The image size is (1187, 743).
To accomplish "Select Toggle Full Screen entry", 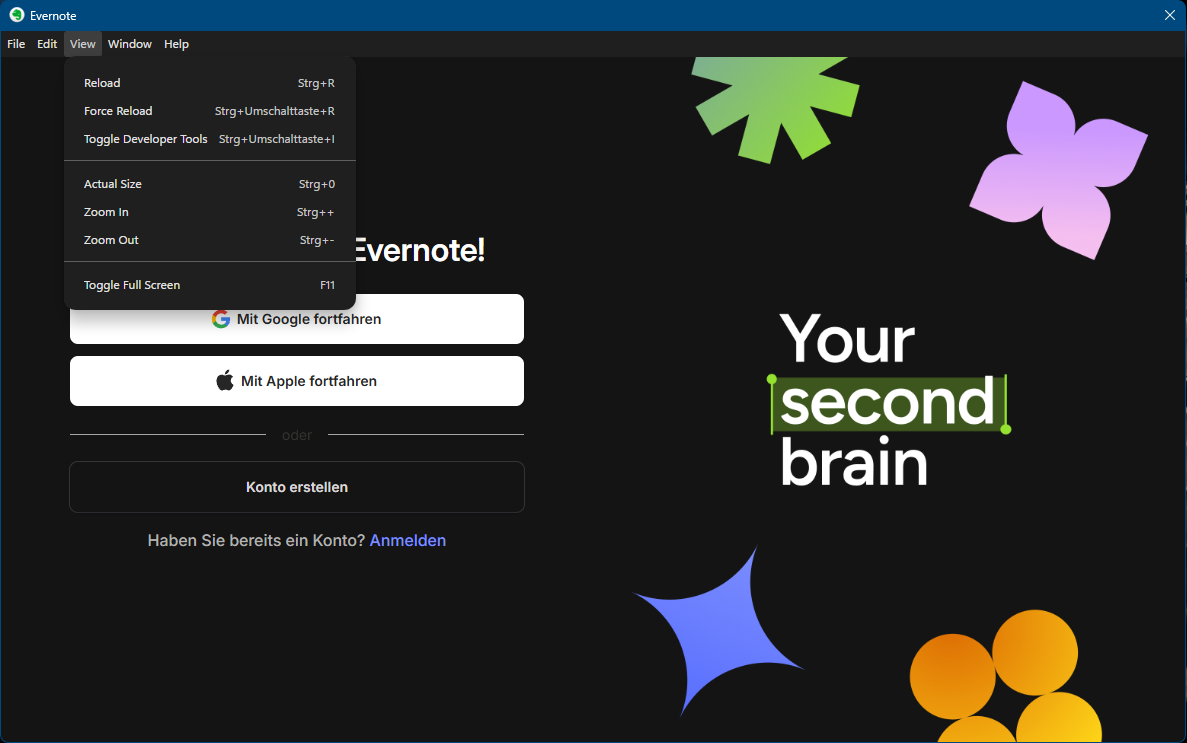I will tap(210, 286).
